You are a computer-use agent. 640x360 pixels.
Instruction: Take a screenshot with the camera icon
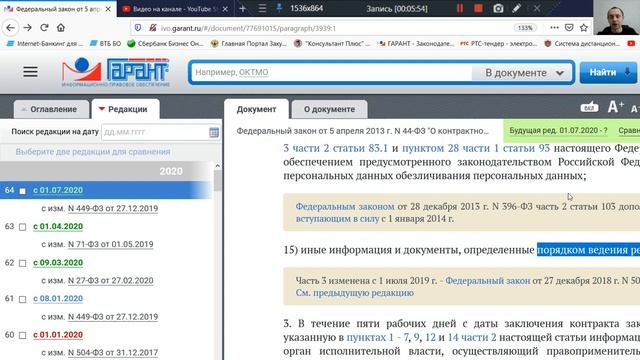[498, 8]
